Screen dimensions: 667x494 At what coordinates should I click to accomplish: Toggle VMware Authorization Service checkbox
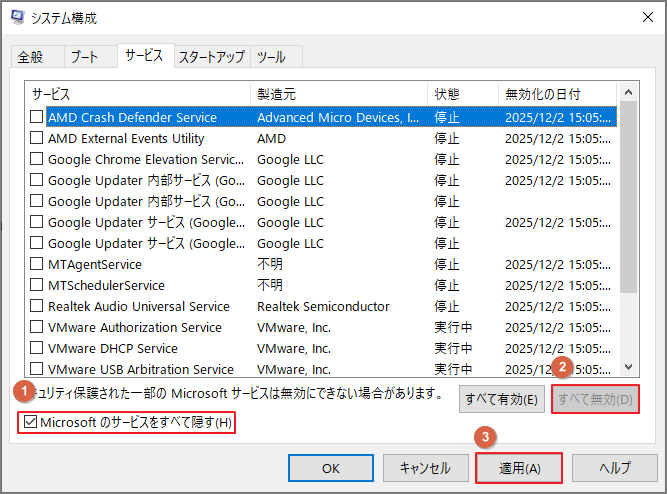tap(37, 327)
